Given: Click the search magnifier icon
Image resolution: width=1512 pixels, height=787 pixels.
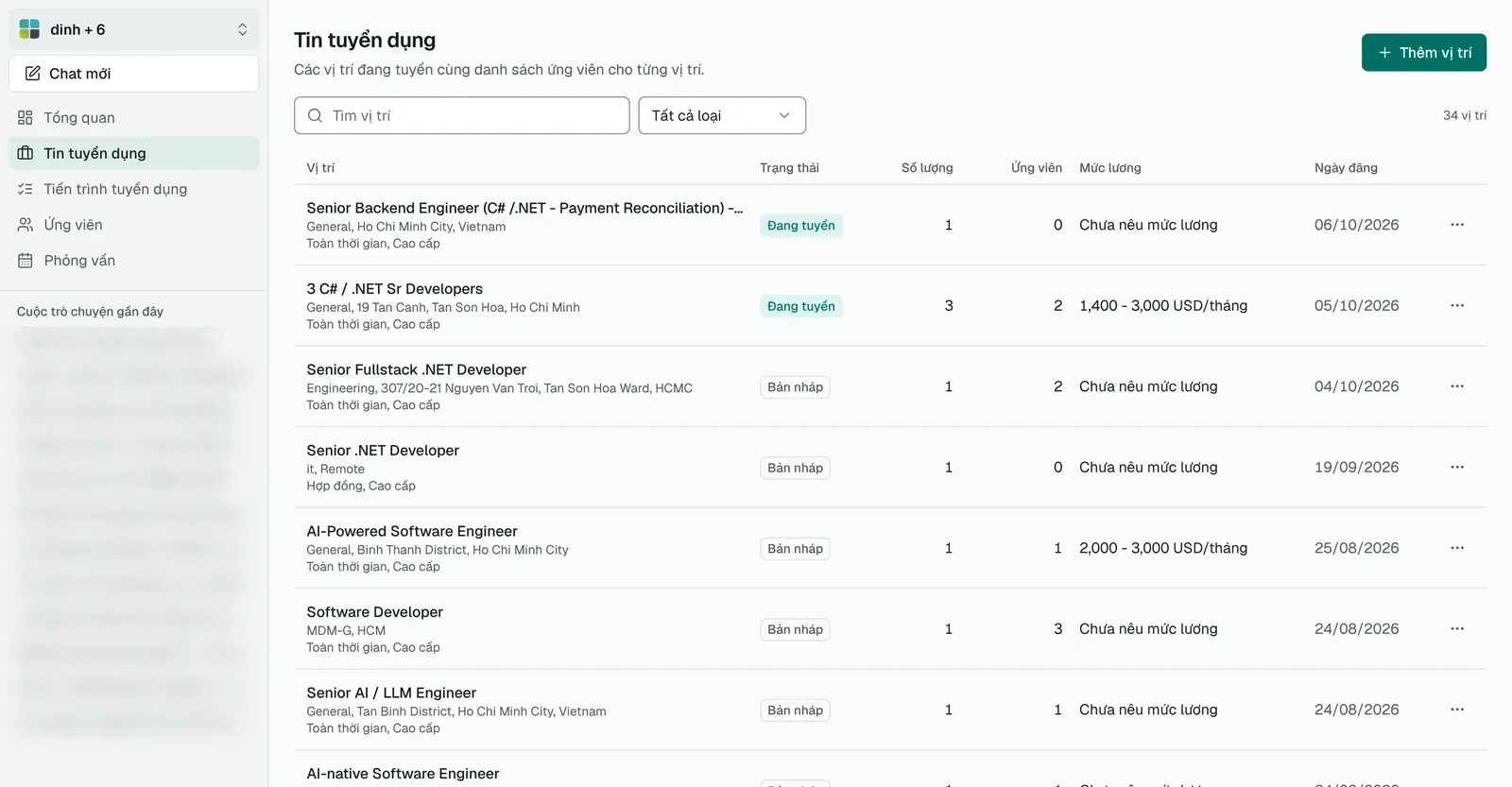Looking at the screenshot, I should pos(315,115).
